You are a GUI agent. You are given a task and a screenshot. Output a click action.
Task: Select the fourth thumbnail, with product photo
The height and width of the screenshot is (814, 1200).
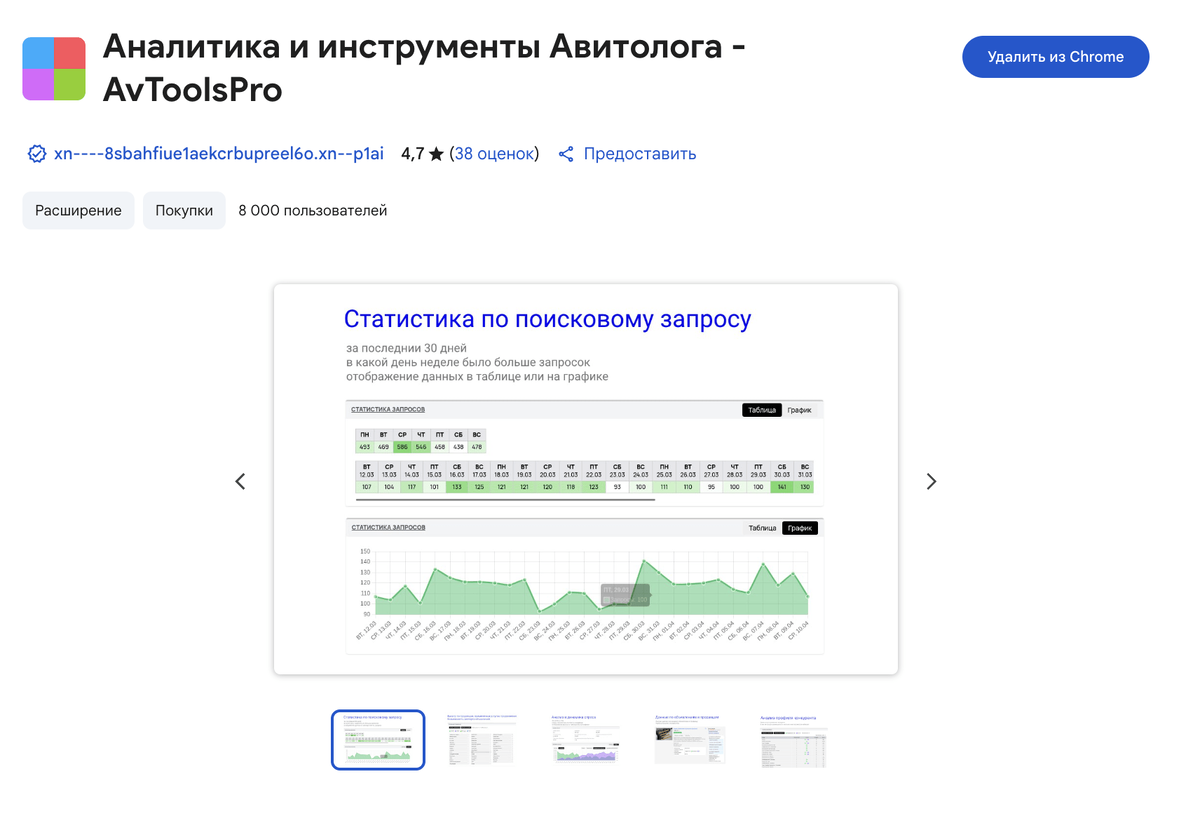click(x=690, y=740)
